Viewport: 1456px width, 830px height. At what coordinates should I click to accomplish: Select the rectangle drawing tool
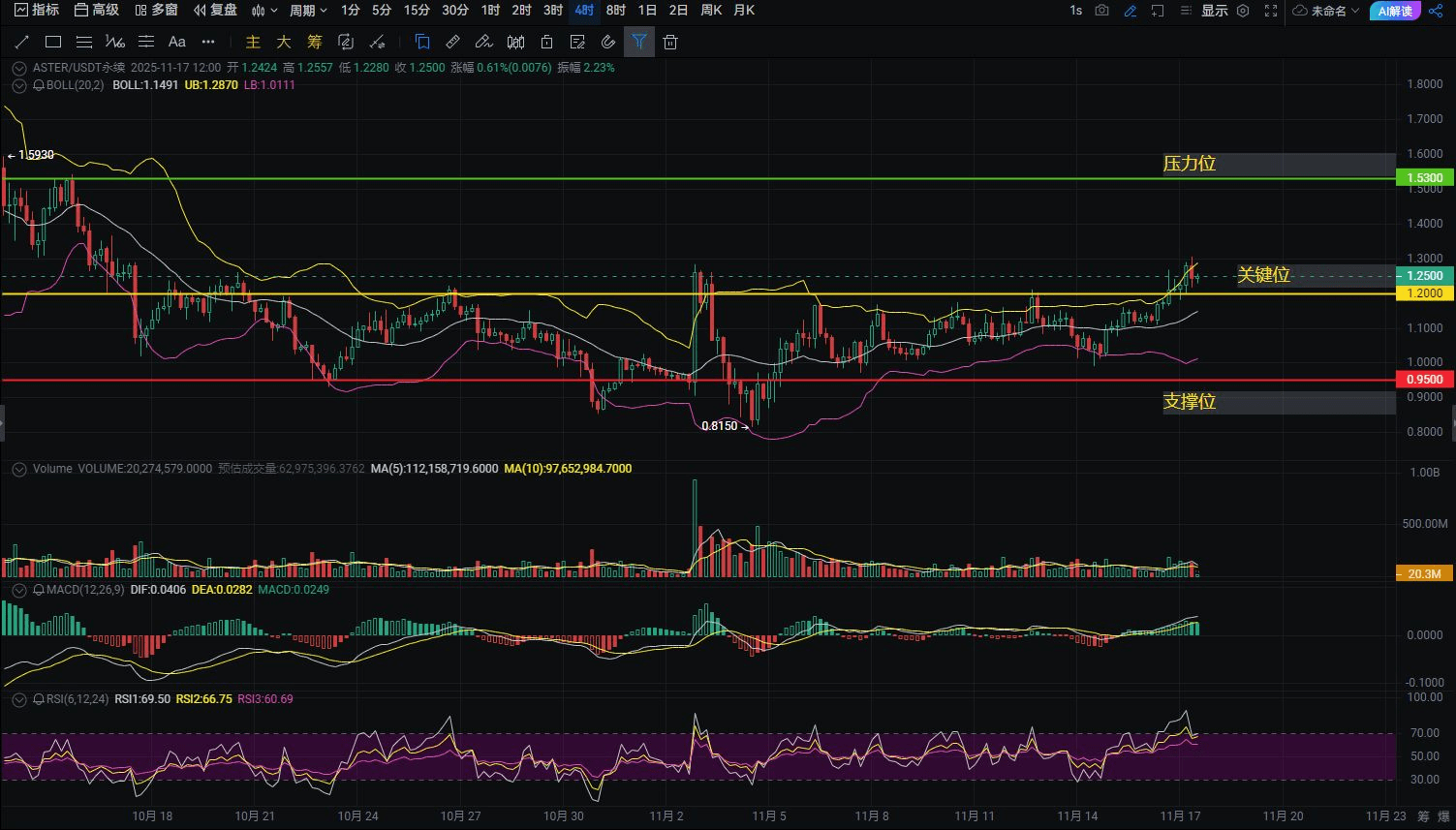53,43
